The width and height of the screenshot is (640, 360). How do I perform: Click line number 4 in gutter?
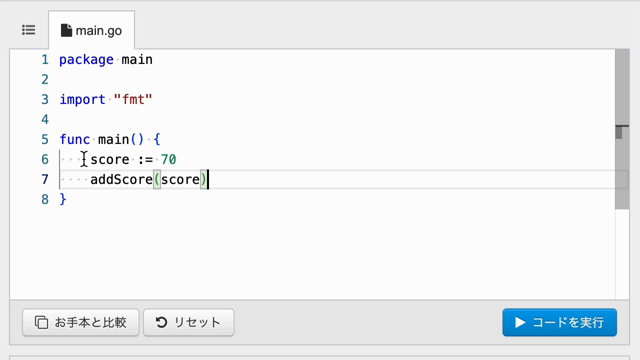pos(45,120)
